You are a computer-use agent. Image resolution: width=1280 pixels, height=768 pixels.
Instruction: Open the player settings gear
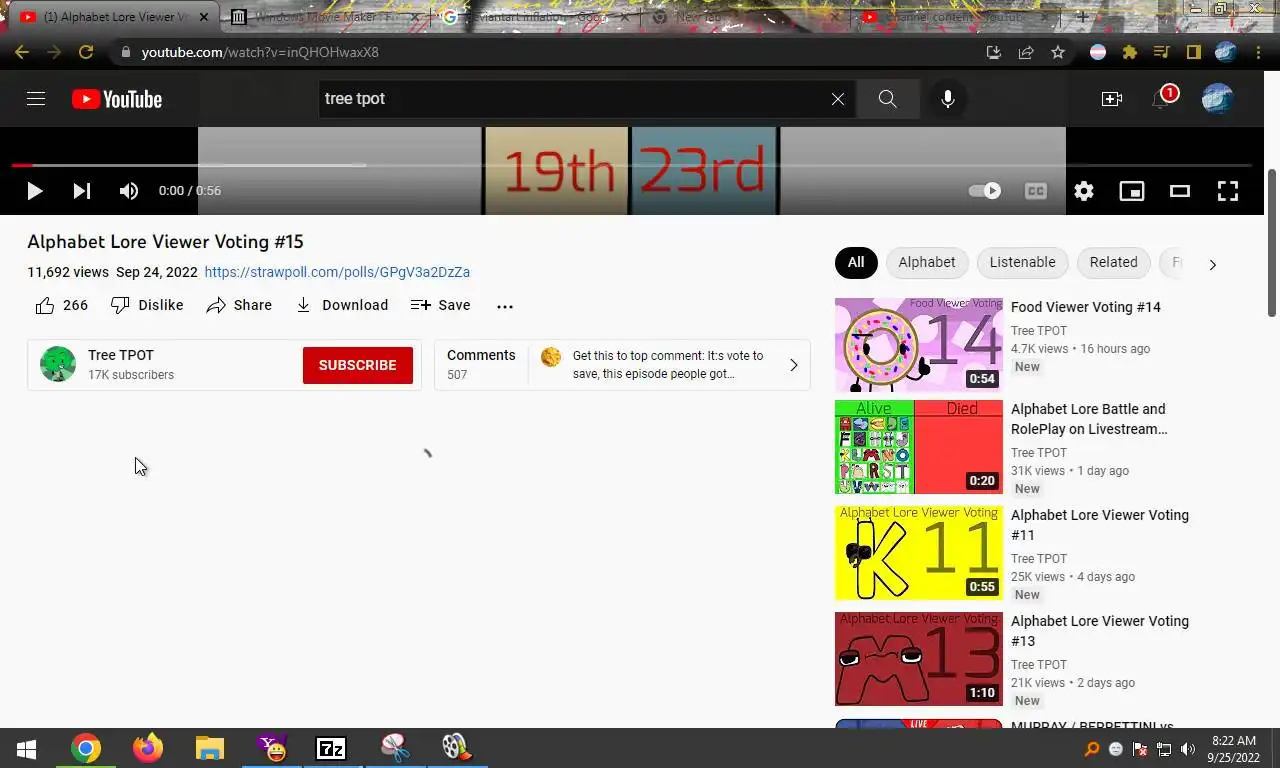click(1084, 191)
